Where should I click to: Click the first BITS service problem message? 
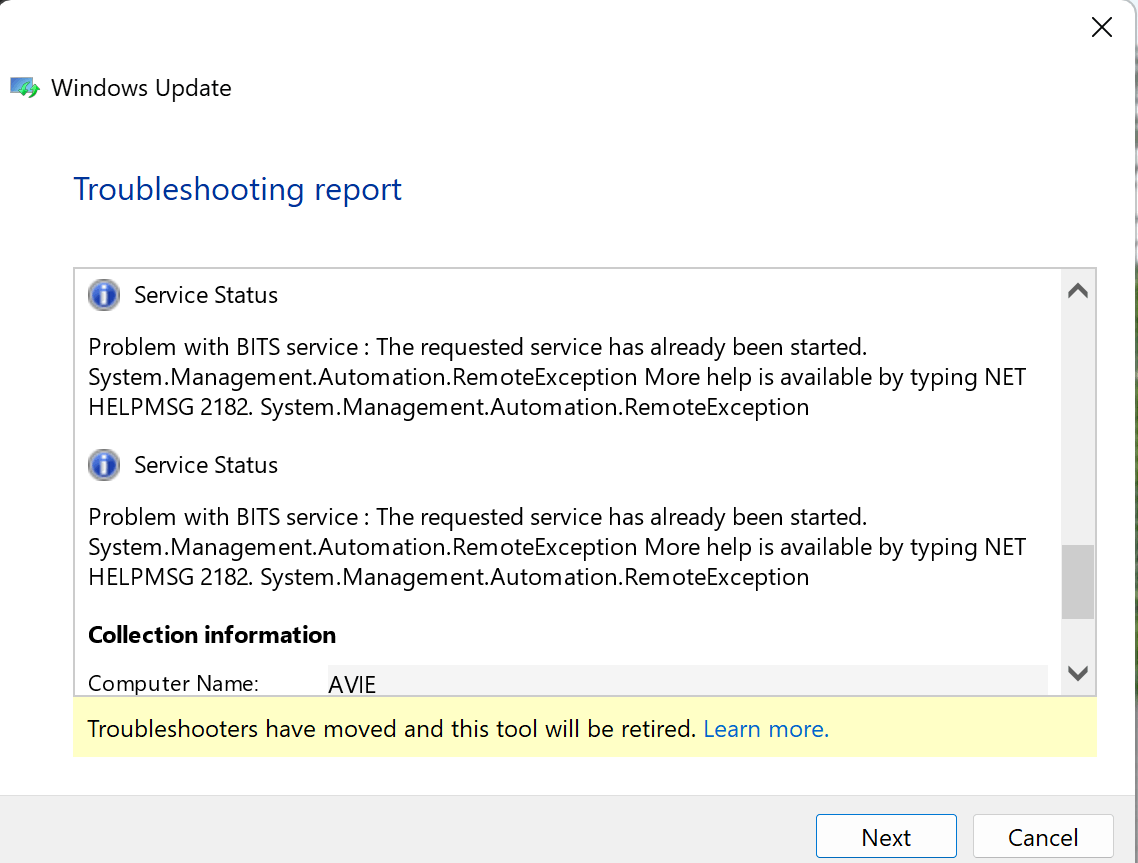(x=557, y=377)
